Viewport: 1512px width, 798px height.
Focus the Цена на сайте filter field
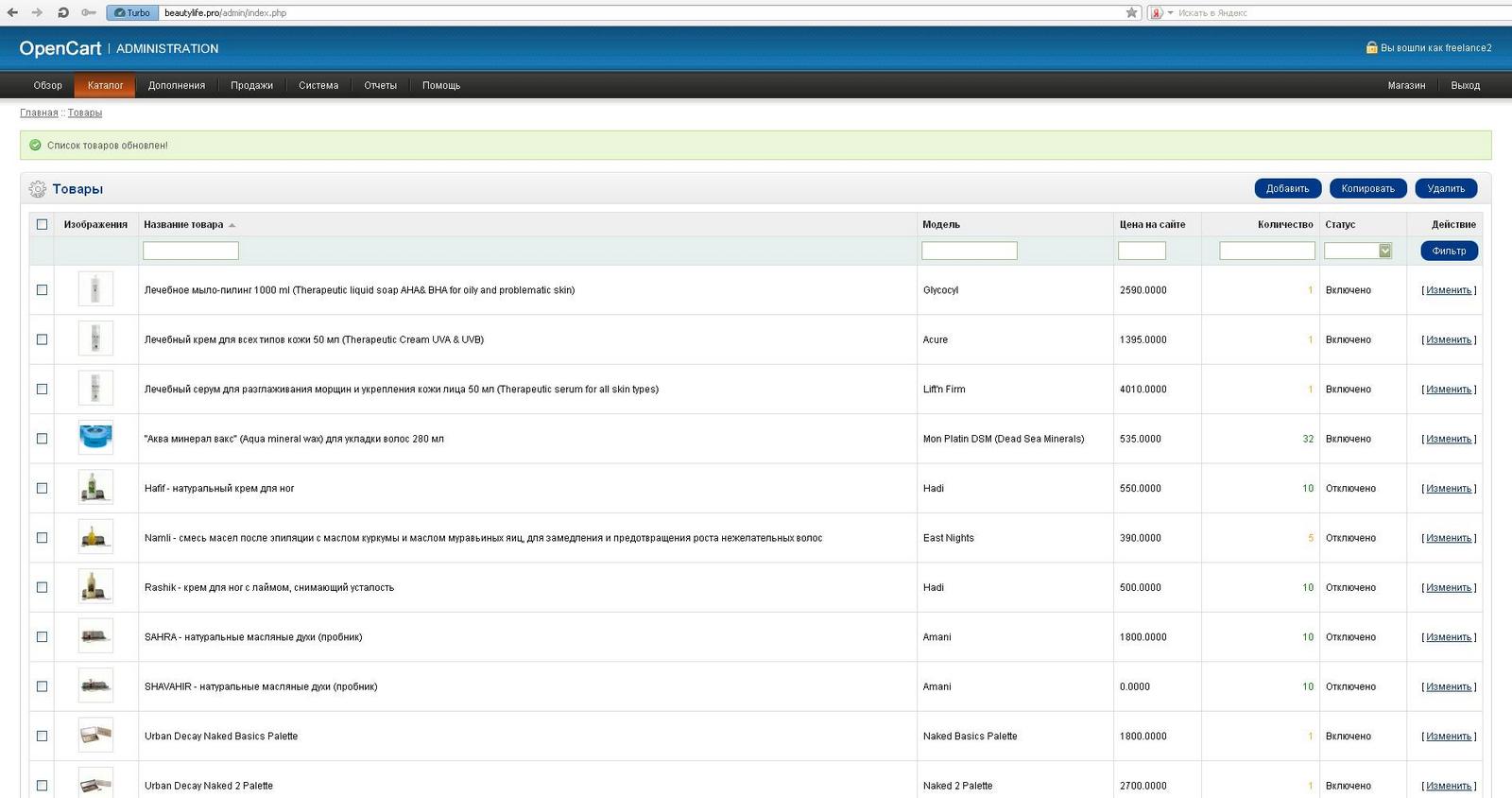1142,251
